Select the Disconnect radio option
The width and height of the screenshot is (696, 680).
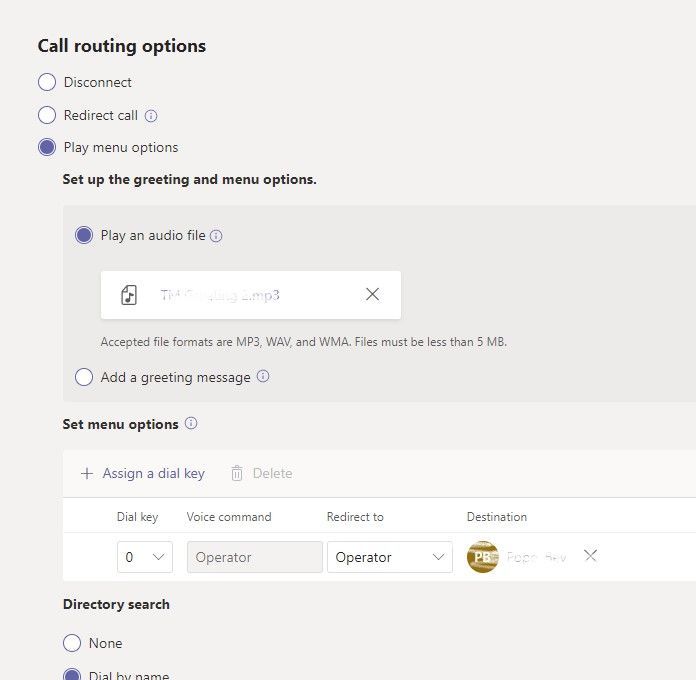tap(47, 82)
